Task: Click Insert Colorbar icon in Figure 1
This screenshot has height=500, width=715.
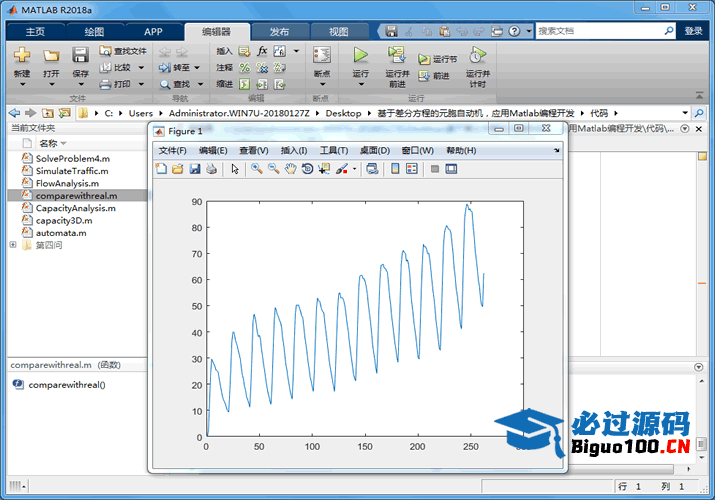Action: [x=395, y=169]
